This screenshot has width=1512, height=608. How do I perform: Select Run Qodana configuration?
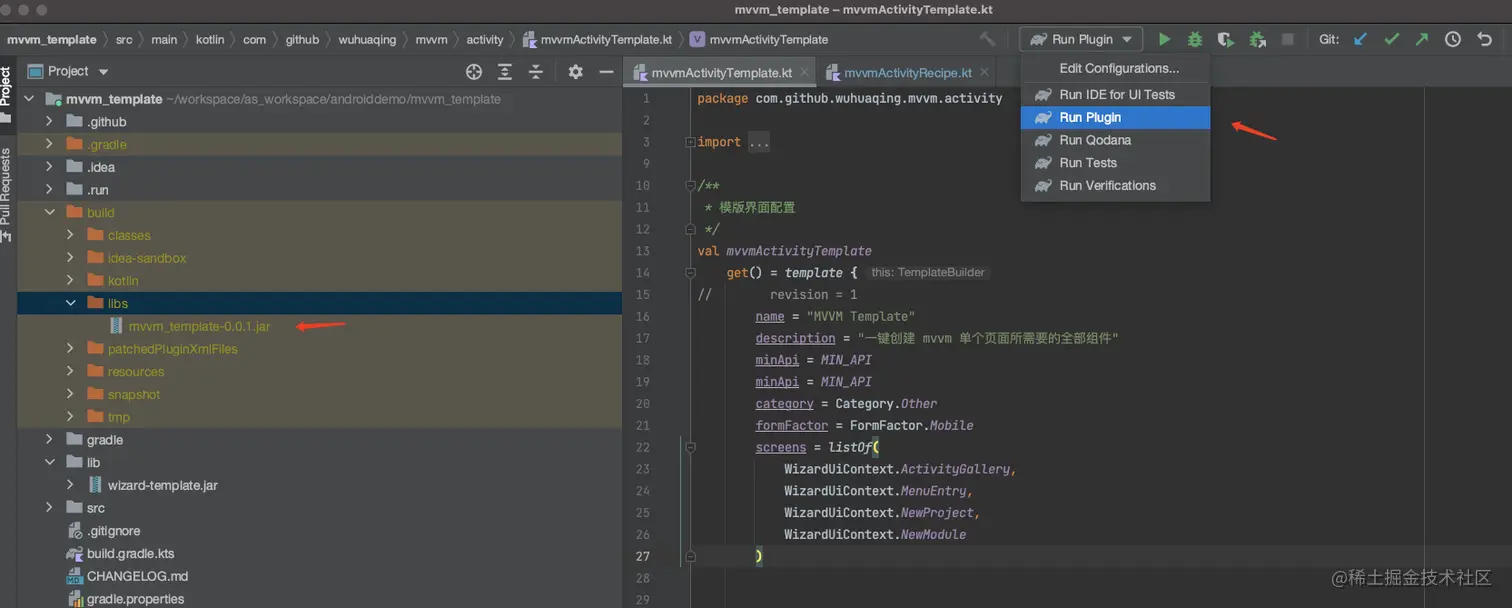[1115, 140]
